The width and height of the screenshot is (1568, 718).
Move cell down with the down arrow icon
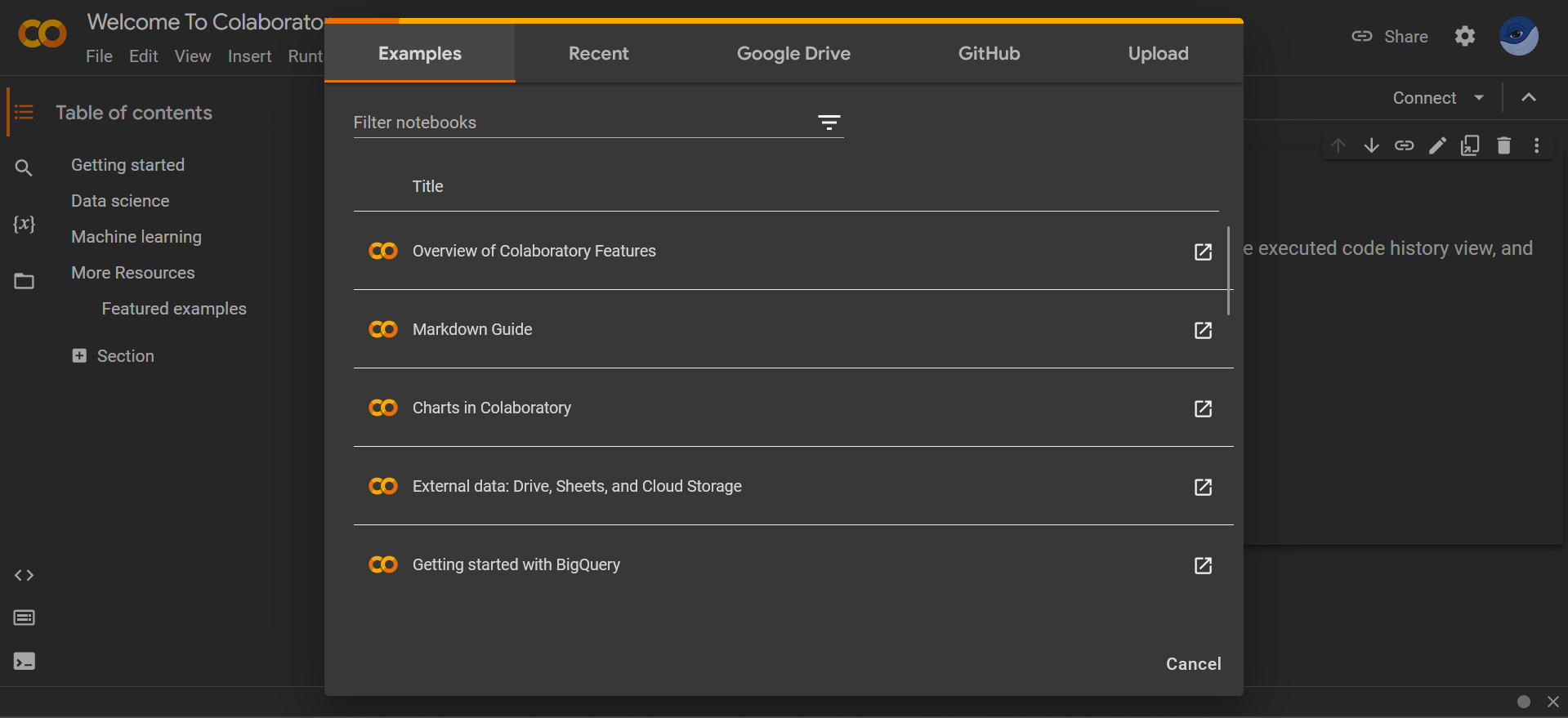click(x=1371, y=145)
